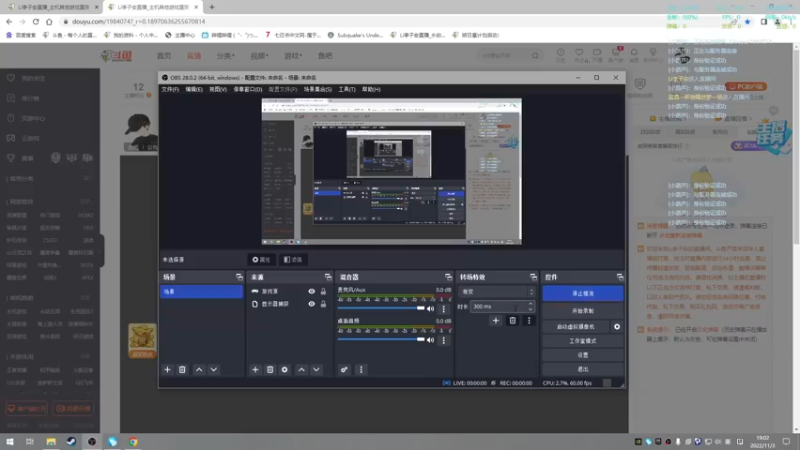The width and height of the screenshot is (800, 450).
Task: Go to browser home page icon
Action: coord(49,21)
